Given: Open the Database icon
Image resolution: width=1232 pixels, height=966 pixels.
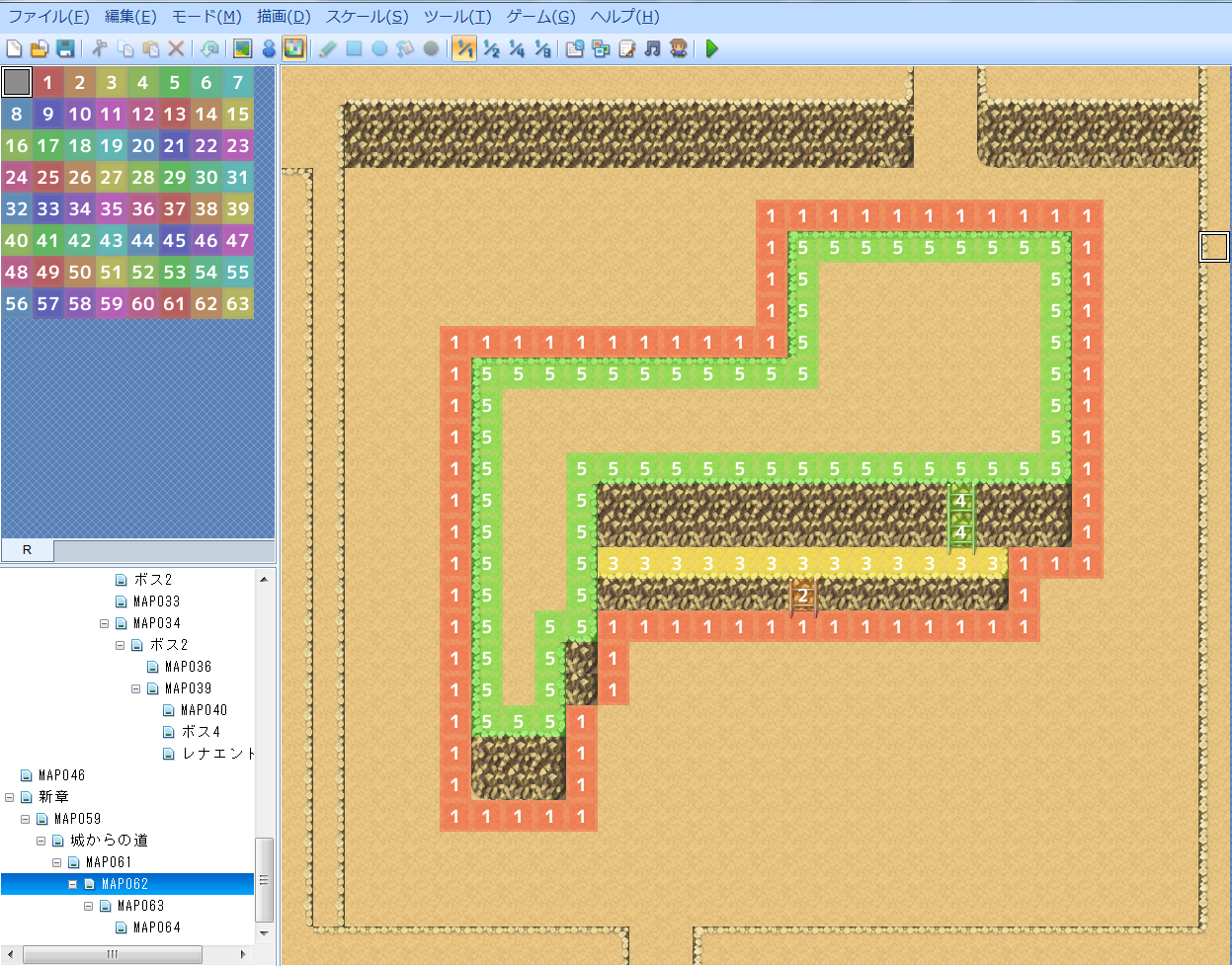Looking at the screenshot, I should (575, 48).
